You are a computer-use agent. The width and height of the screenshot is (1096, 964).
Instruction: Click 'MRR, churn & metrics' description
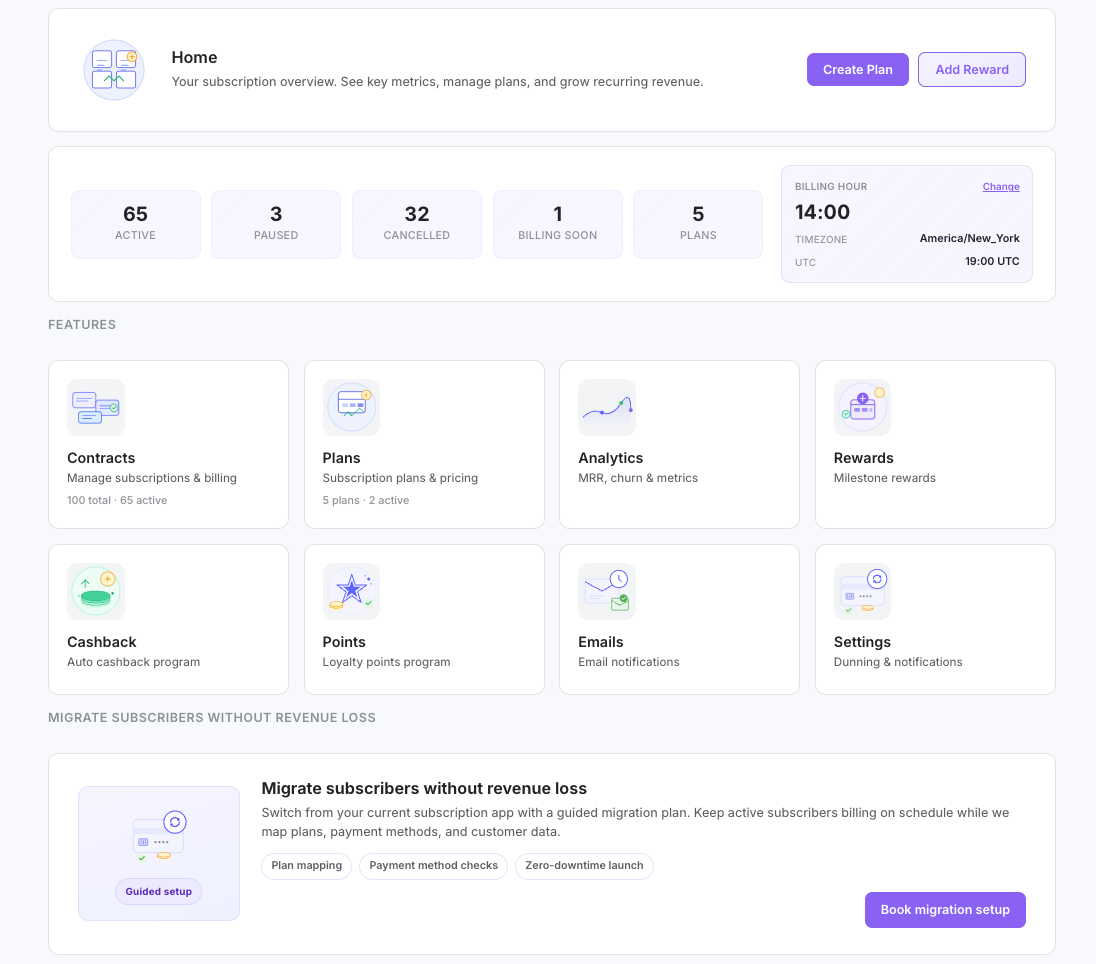tap(638, 478)
